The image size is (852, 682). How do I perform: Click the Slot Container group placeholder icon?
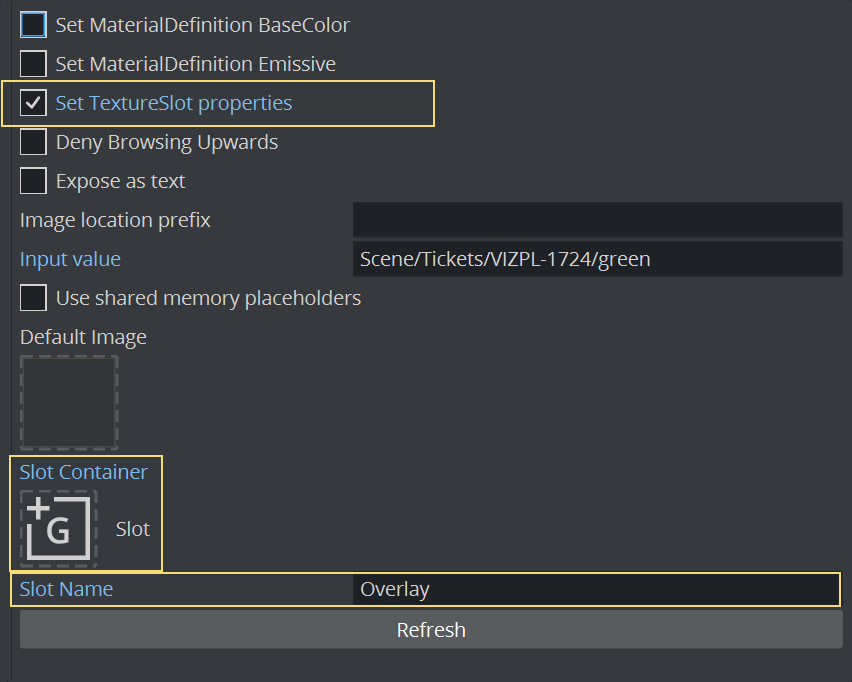tap(59, 525)
